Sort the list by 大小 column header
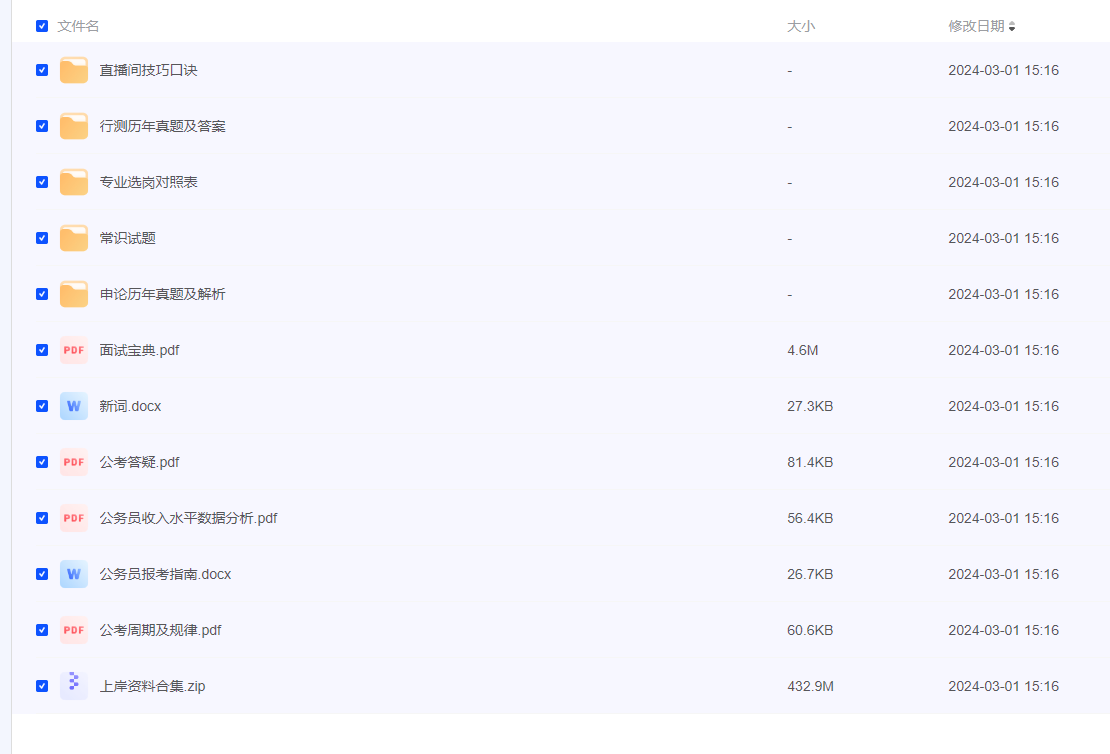Screen dimensions: 1110x754 point(801,26)
